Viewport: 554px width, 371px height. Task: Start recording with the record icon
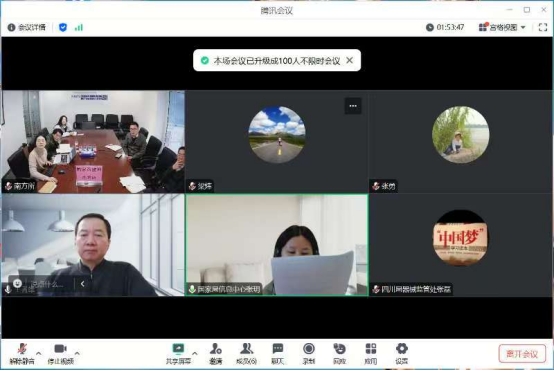pyautogui.click(x=309, y=349)
